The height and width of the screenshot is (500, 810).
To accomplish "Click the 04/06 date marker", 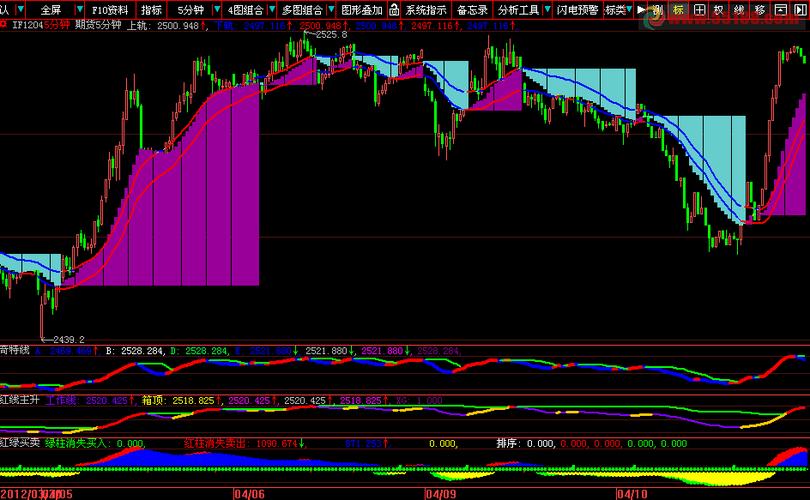I will click(x=250, y=494).
